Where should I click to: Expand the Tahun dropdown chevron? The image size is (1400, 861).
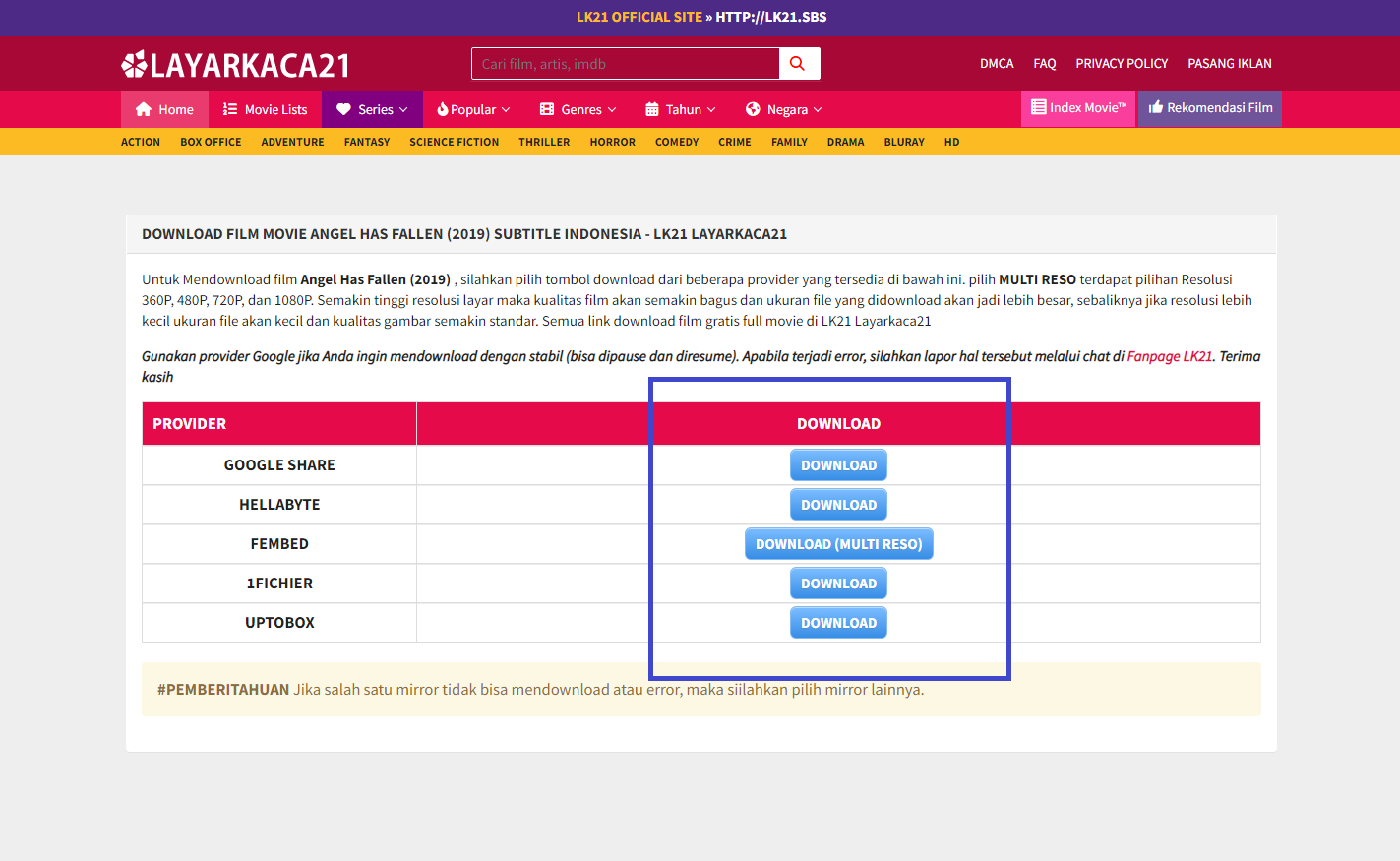(x=711, y=110)
